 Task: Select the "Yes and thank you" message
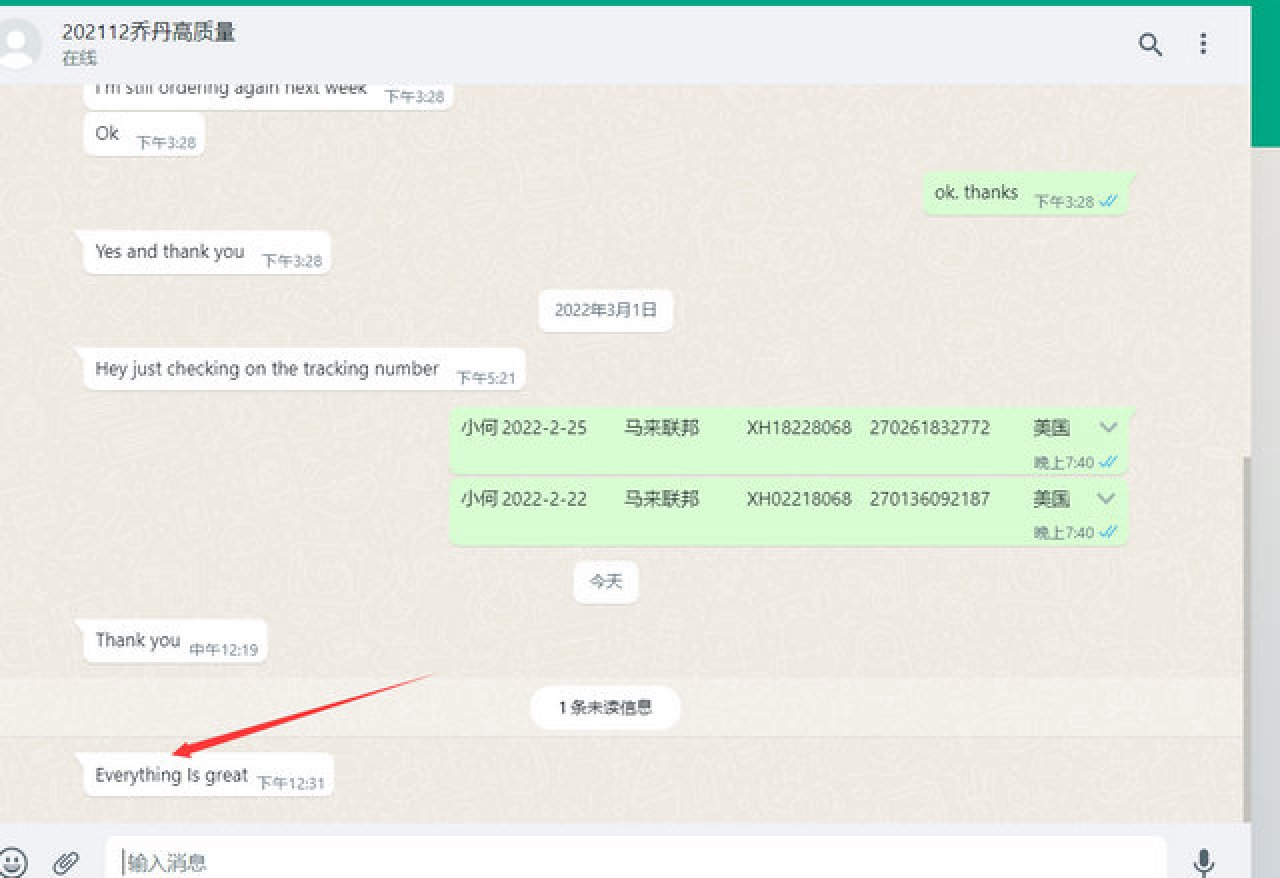click(170, 252)
